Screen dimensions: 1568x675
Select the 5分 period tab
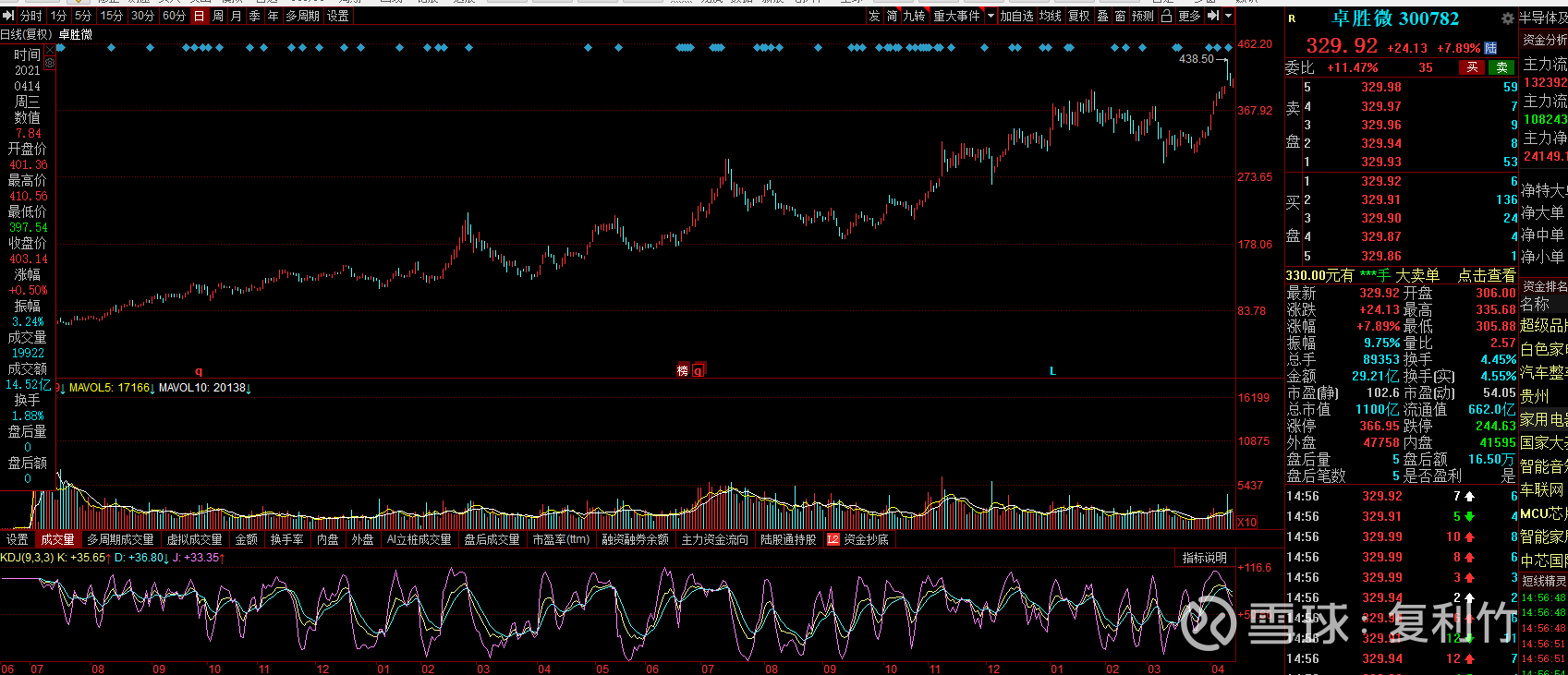click(83, 16)
